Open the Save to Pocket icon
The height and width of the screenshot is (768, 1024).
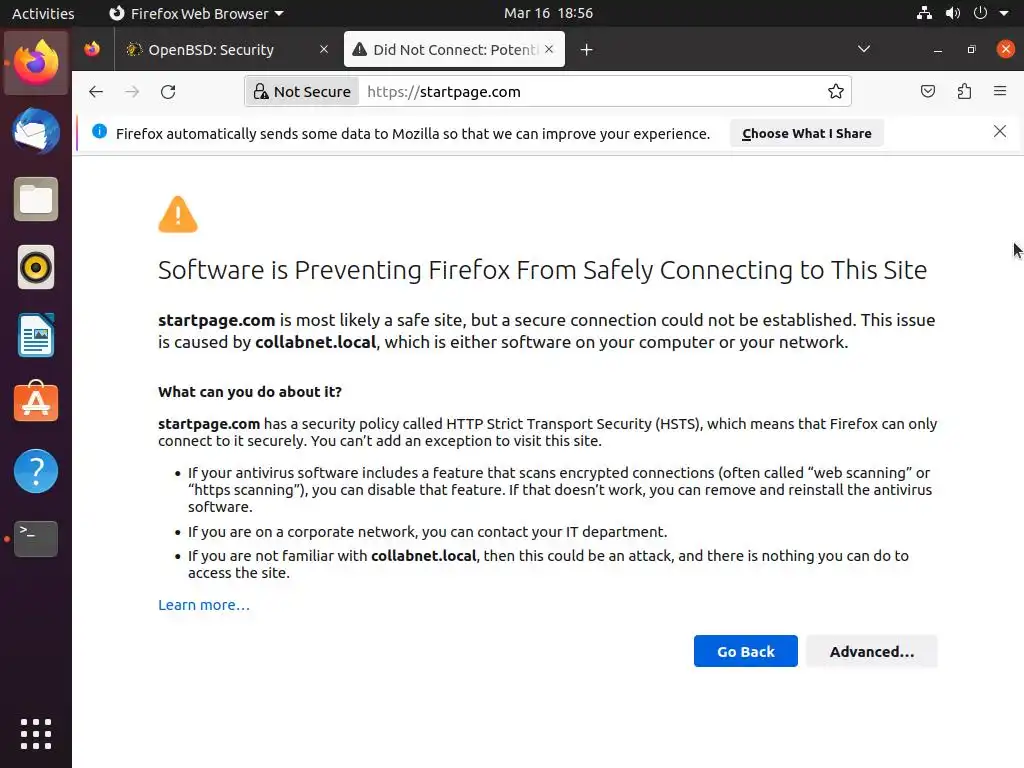tap(928, 91)
